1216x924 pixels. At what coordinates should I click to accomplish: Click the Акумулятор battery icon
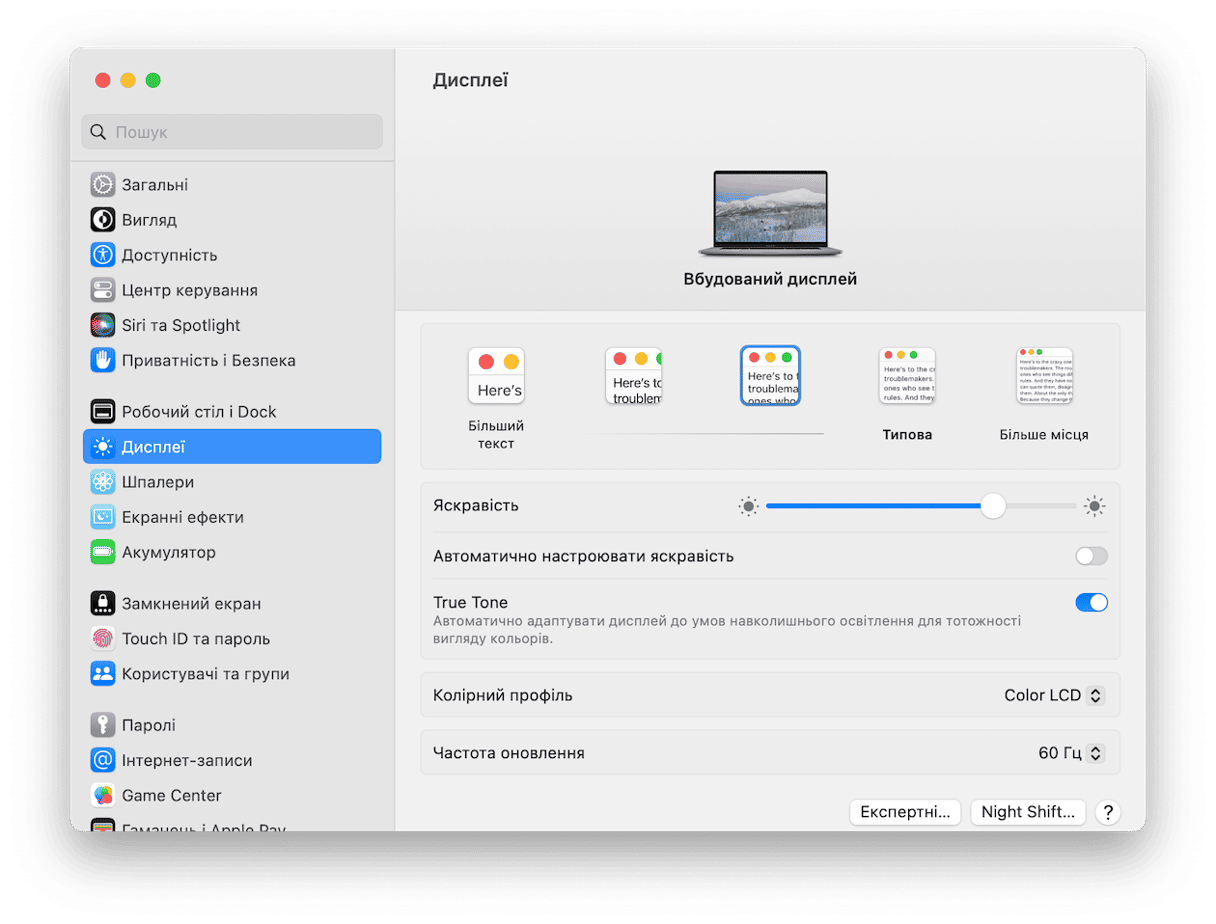[x=103, y=552]
